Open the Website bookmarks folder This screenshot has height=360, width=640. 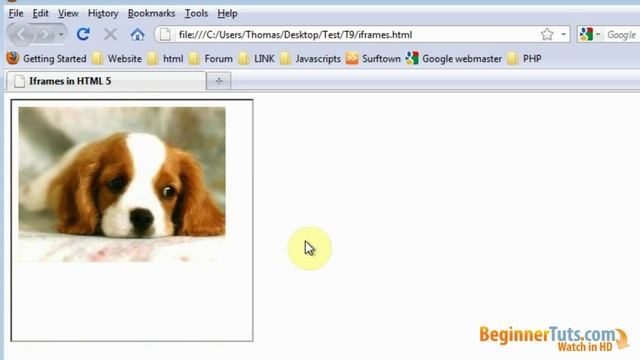point(125,59)
